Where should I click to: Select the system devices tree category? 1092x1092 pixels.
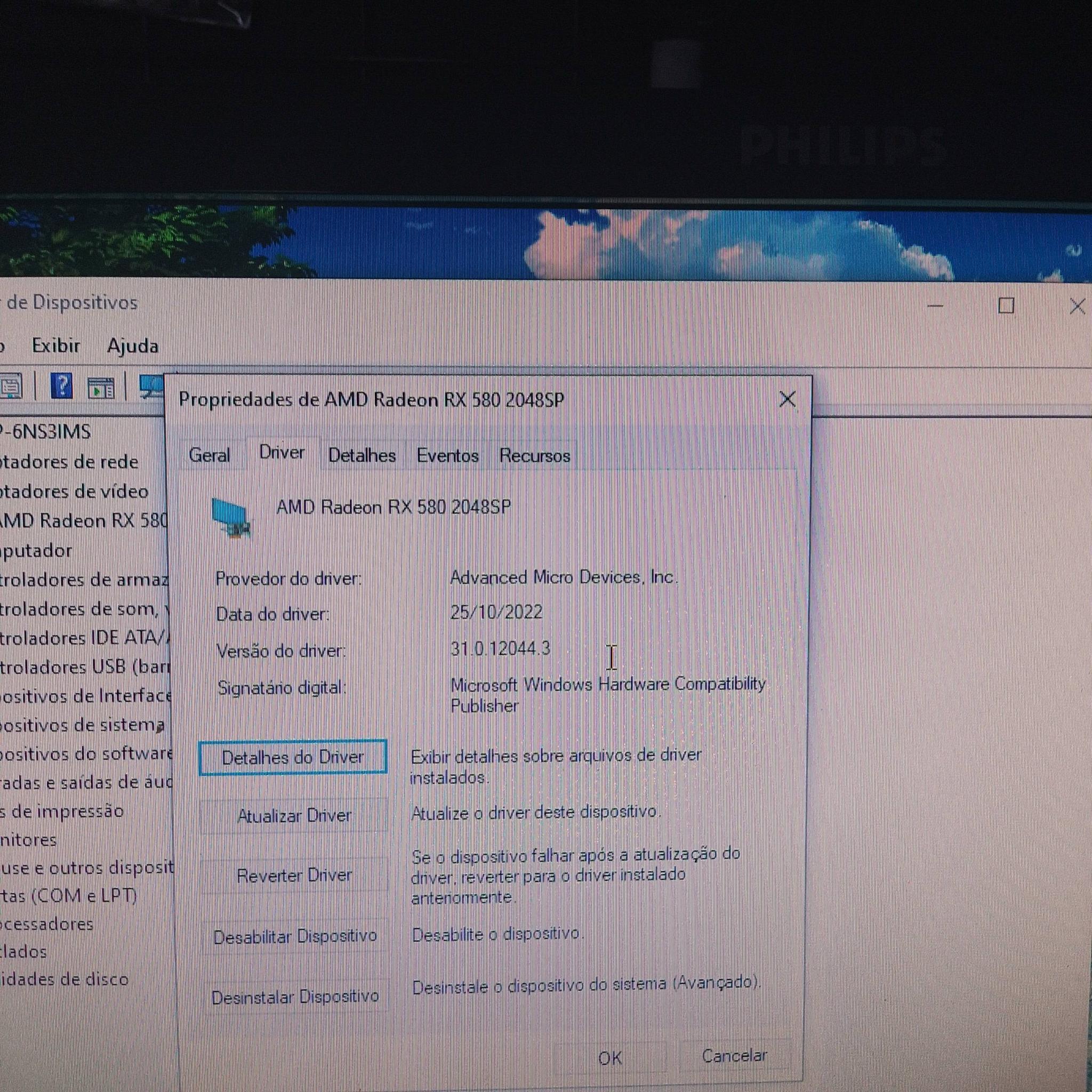[x=83, y=725]
